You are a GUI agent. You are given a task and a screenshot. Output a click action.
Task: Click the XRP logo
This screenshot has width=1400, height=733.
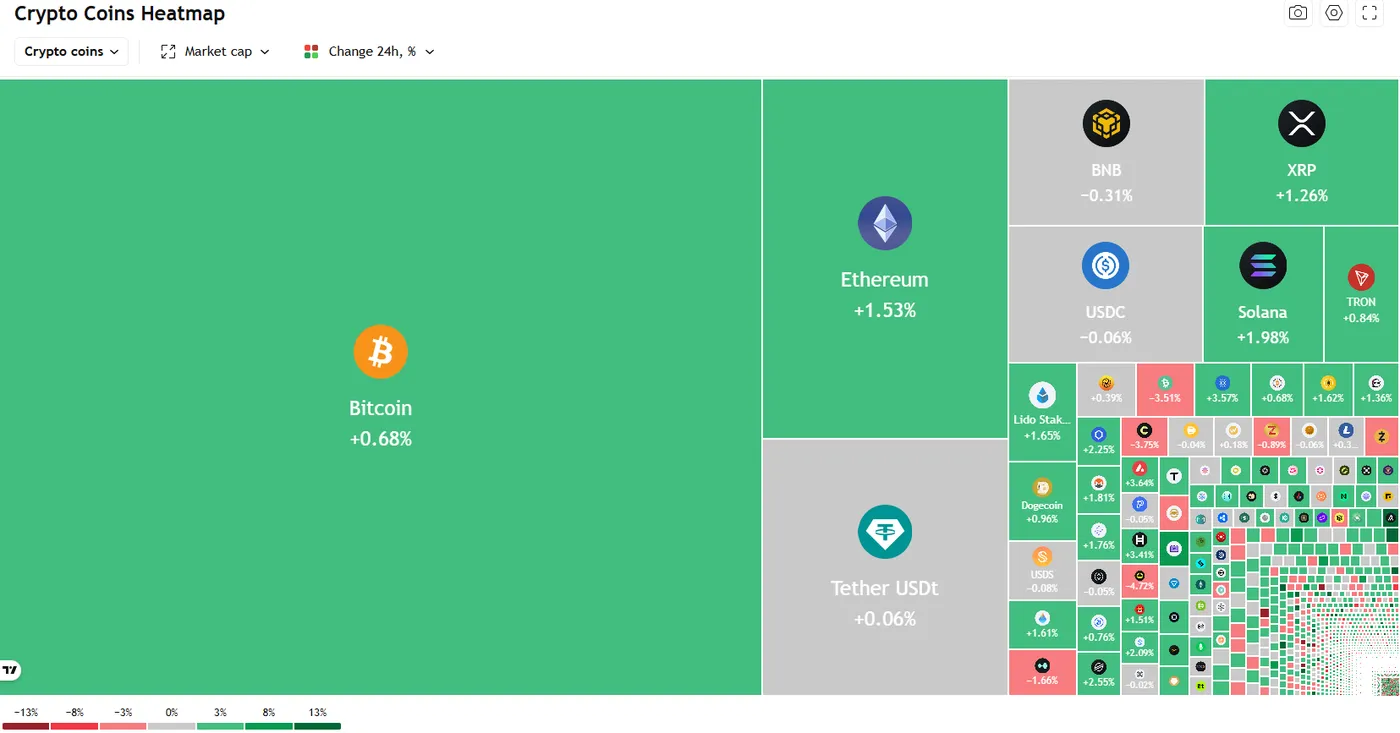coord(1302,124)
